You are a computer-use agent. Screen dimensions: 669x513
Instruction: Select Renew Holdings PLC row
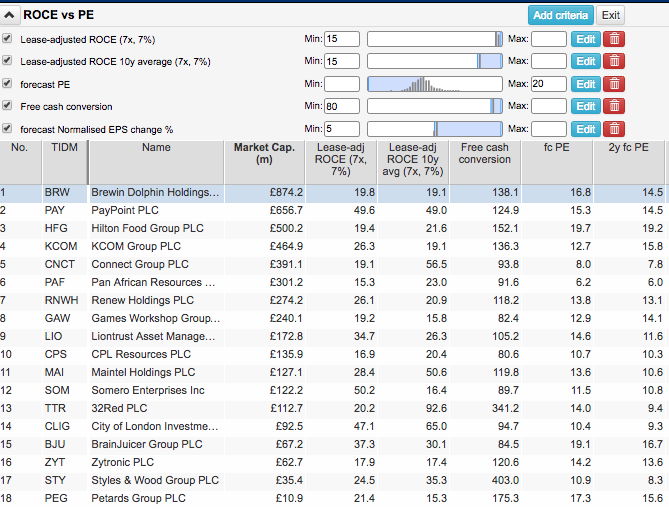332,300
